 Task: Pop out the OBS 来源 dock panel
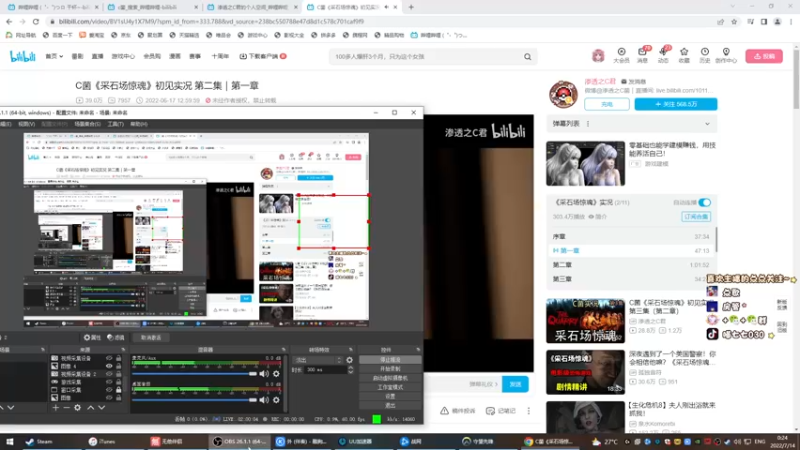tap(123, 349)
